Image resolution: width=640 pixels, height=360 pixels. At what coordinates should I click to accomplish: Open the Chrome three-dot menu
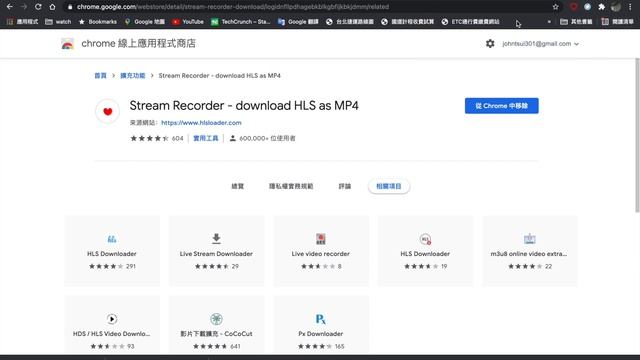pos(630,7)
